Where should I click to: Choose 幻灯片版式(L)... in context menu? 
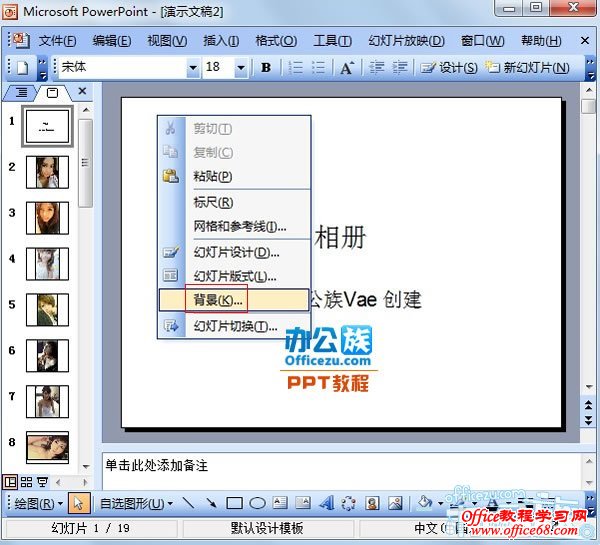point(234,276)
